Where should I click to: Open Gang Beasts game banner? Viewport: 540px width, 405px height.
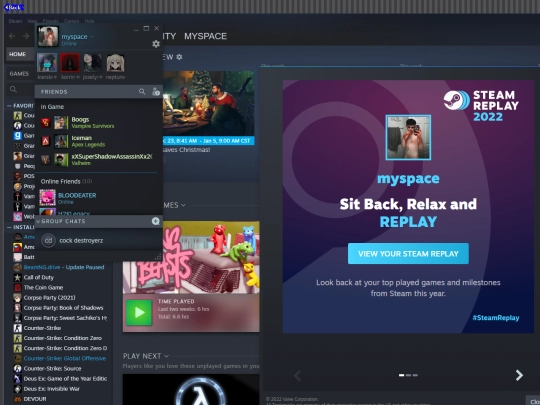tap(191, 257)
